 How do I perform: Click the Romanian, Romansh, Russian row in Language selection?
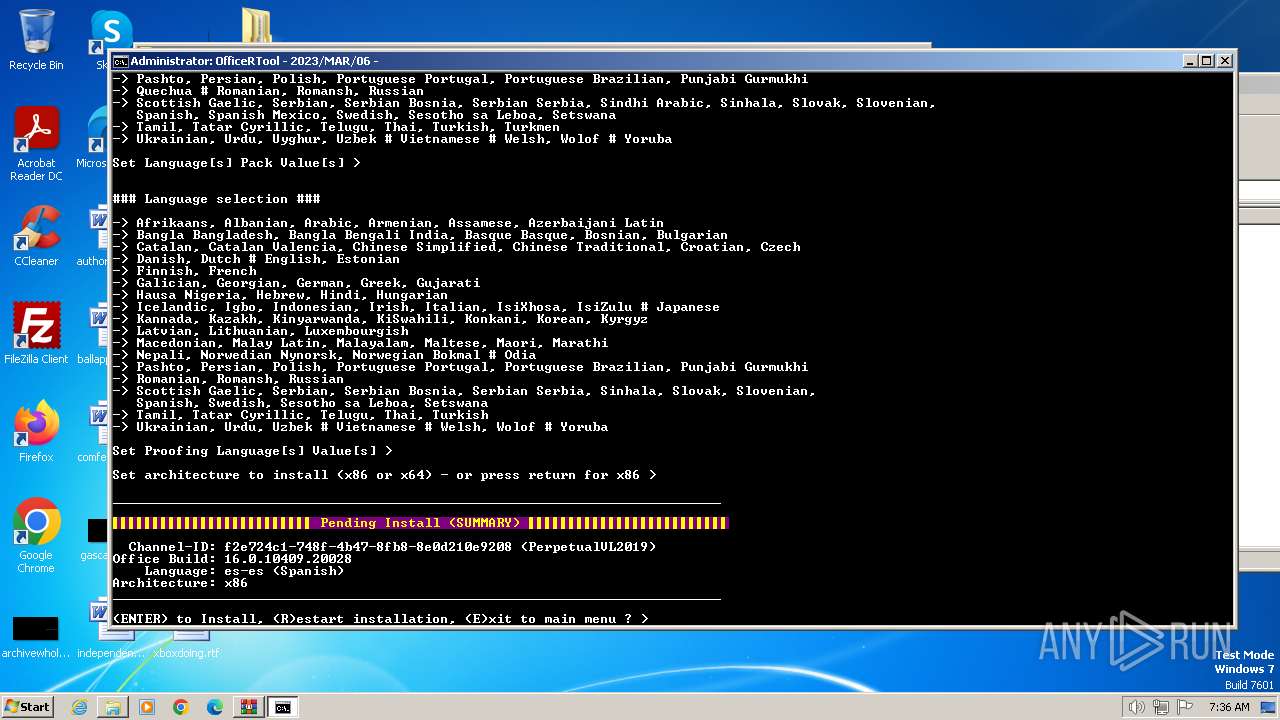[228, 379]
